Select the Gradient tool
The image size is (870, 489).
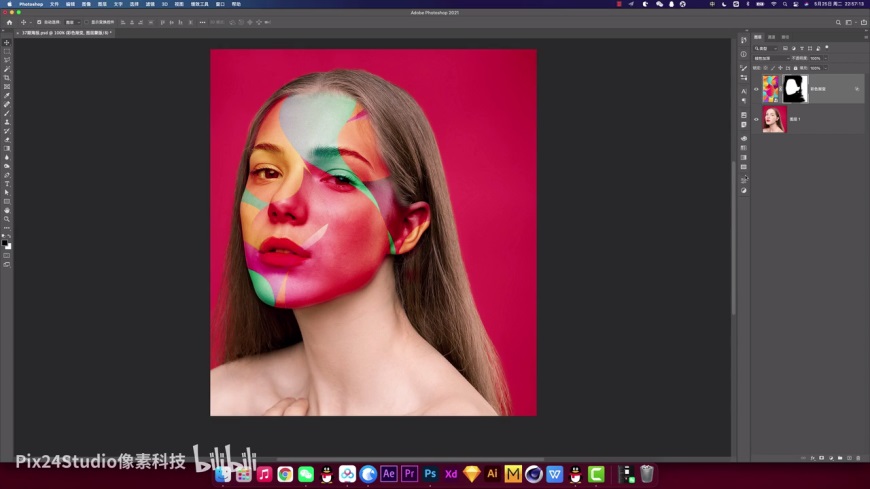click(x=7, y=149)
